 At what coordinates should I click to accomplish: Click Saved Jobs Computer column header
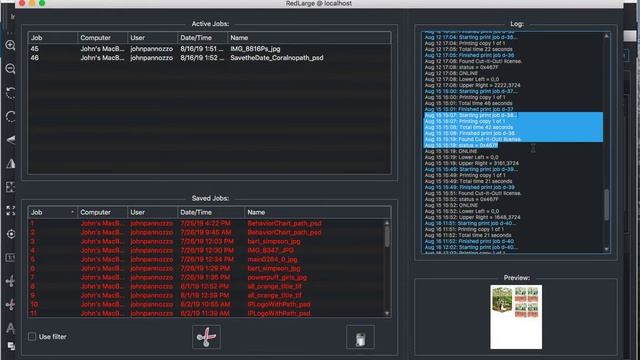click(102, 212)
